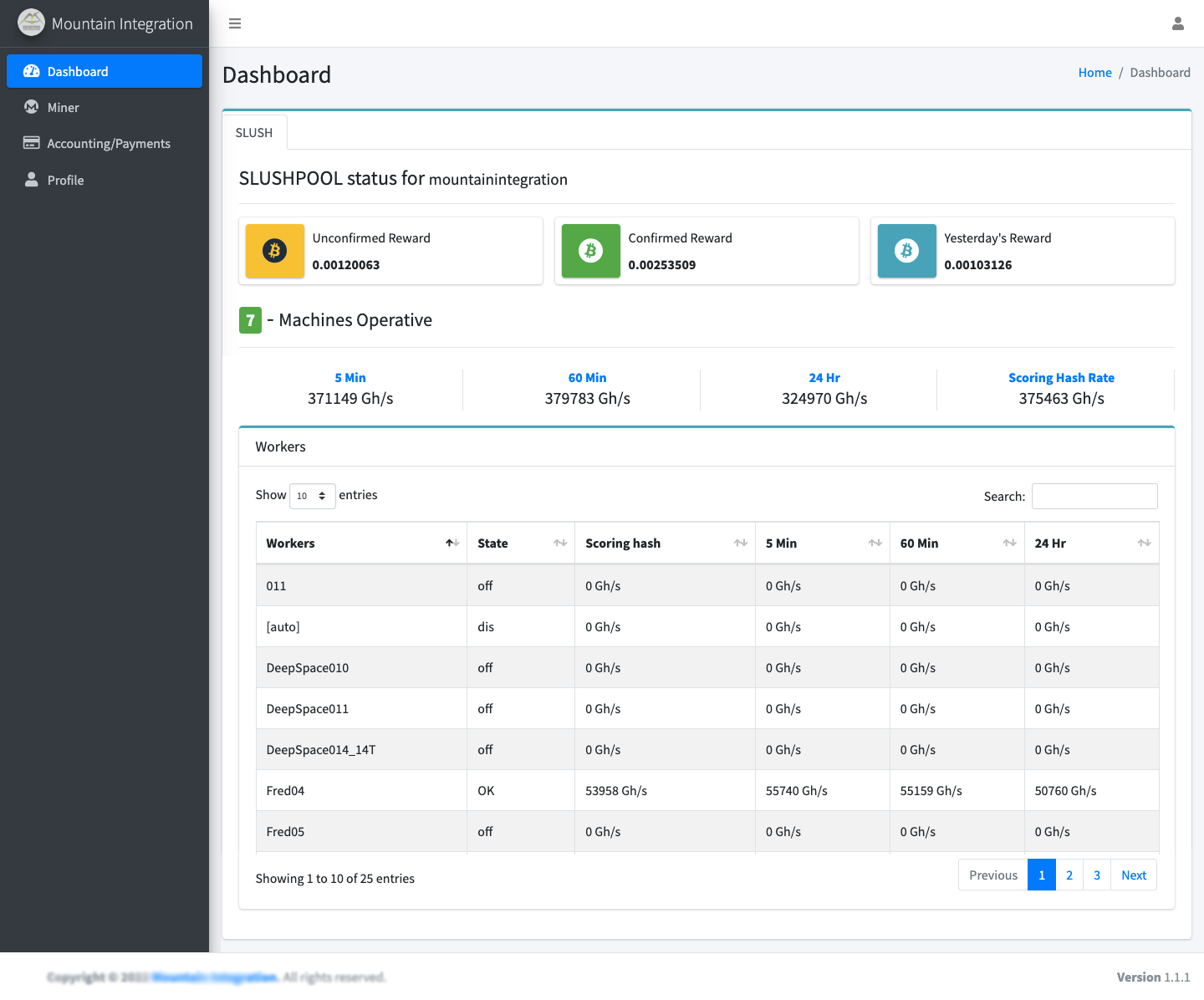This screenshot has width=1204, height=1000.
Task: Click Yesterday's Reward value 0.00103126
Action: (978, 265)
